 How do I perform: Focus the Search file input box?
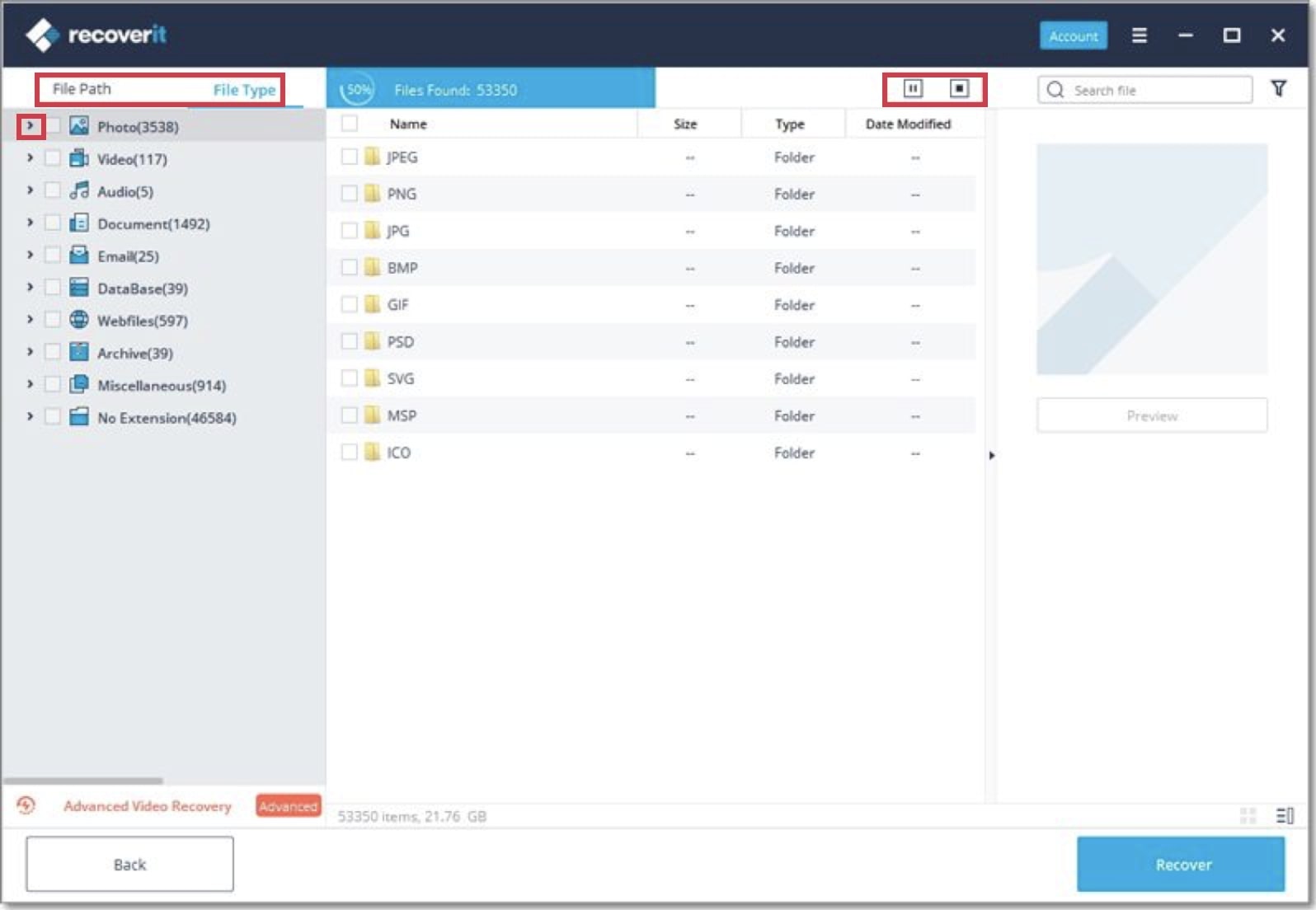pos(1144,90)
